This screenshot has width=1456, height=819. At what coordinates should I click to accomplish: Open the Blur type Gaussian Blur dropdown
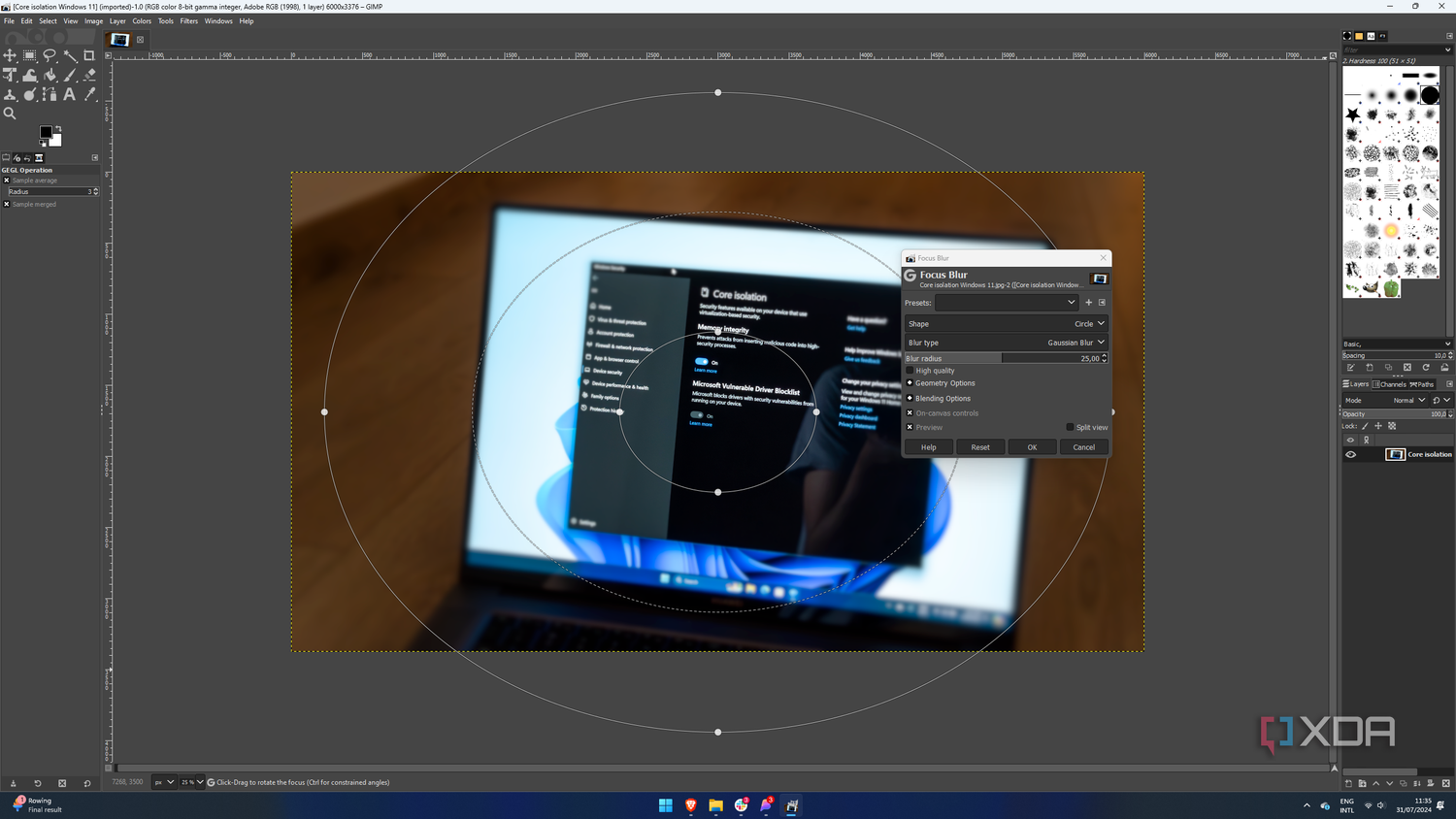click(x=1007, y=343)
